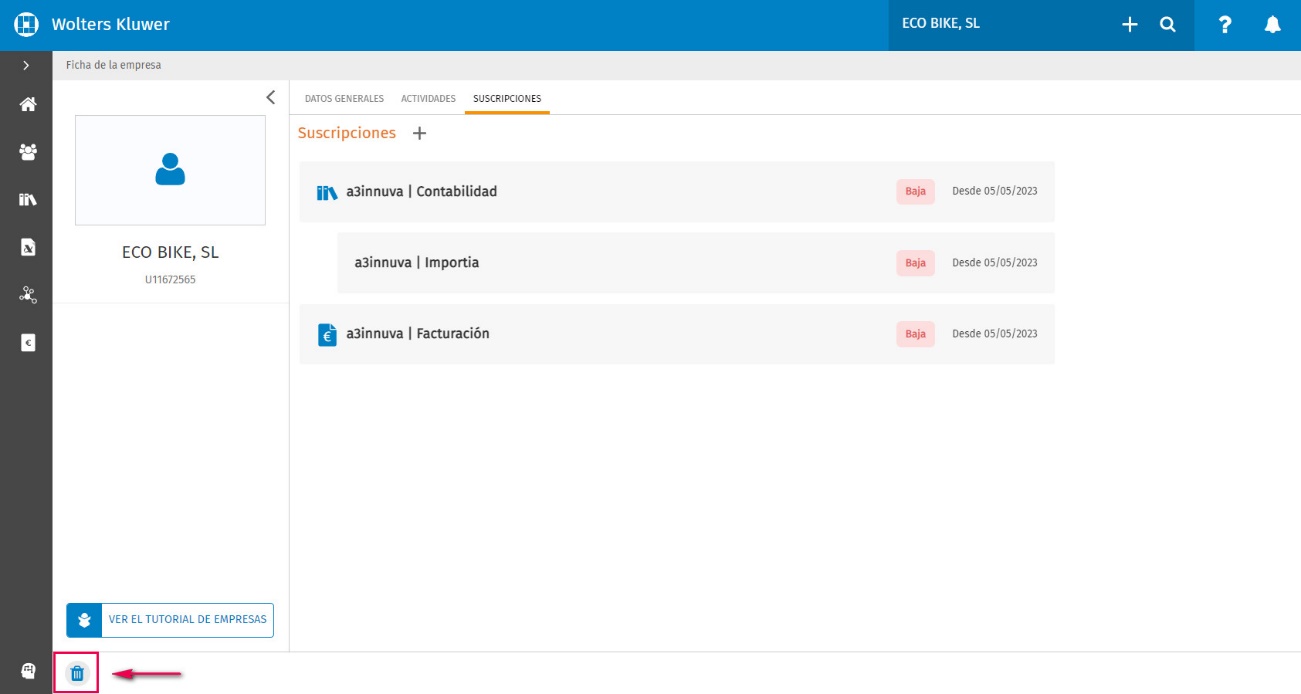Add a new subscription with the plus
The height and width of the screenshot is (694, 1301).
point(420,133)
